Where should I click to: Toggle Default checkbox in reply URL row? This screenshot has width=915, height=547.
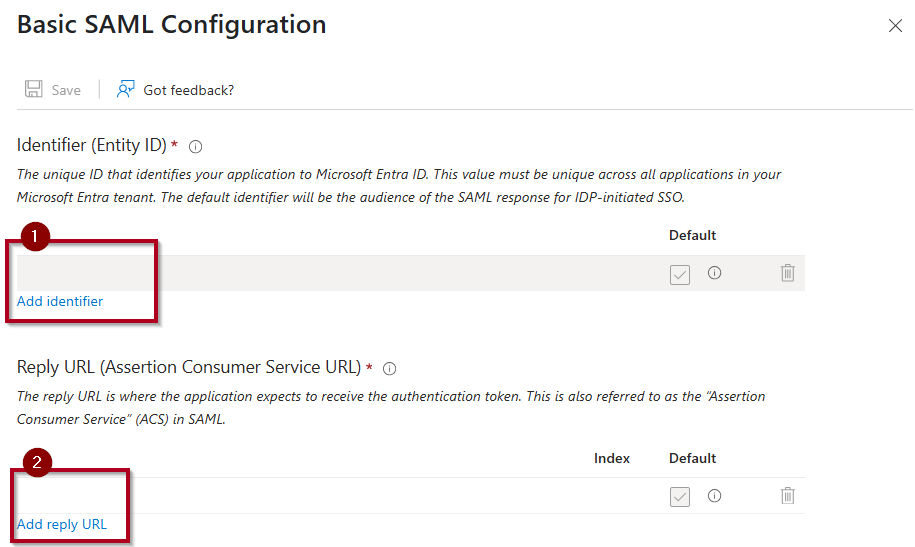click(x=680, y=497)
